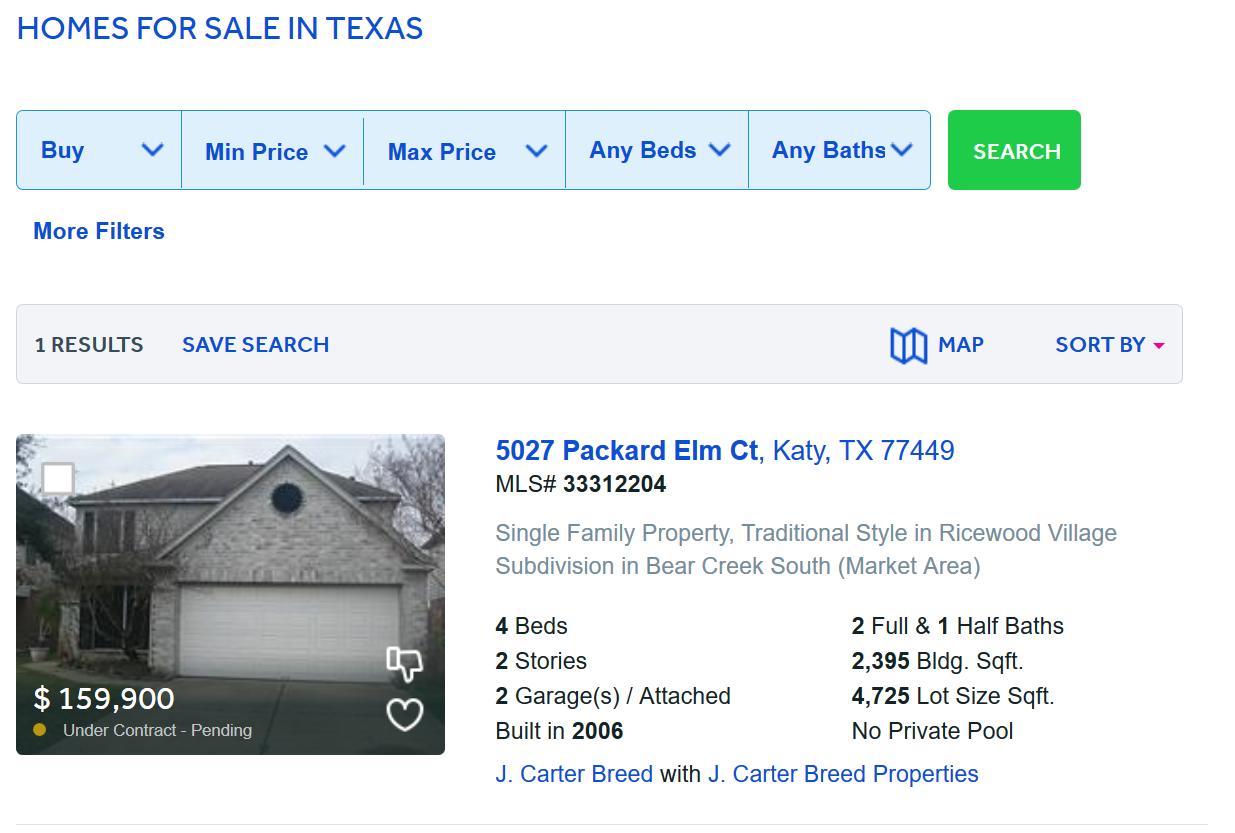
Task: Click the folded map icon
Action: pos(908,346)
